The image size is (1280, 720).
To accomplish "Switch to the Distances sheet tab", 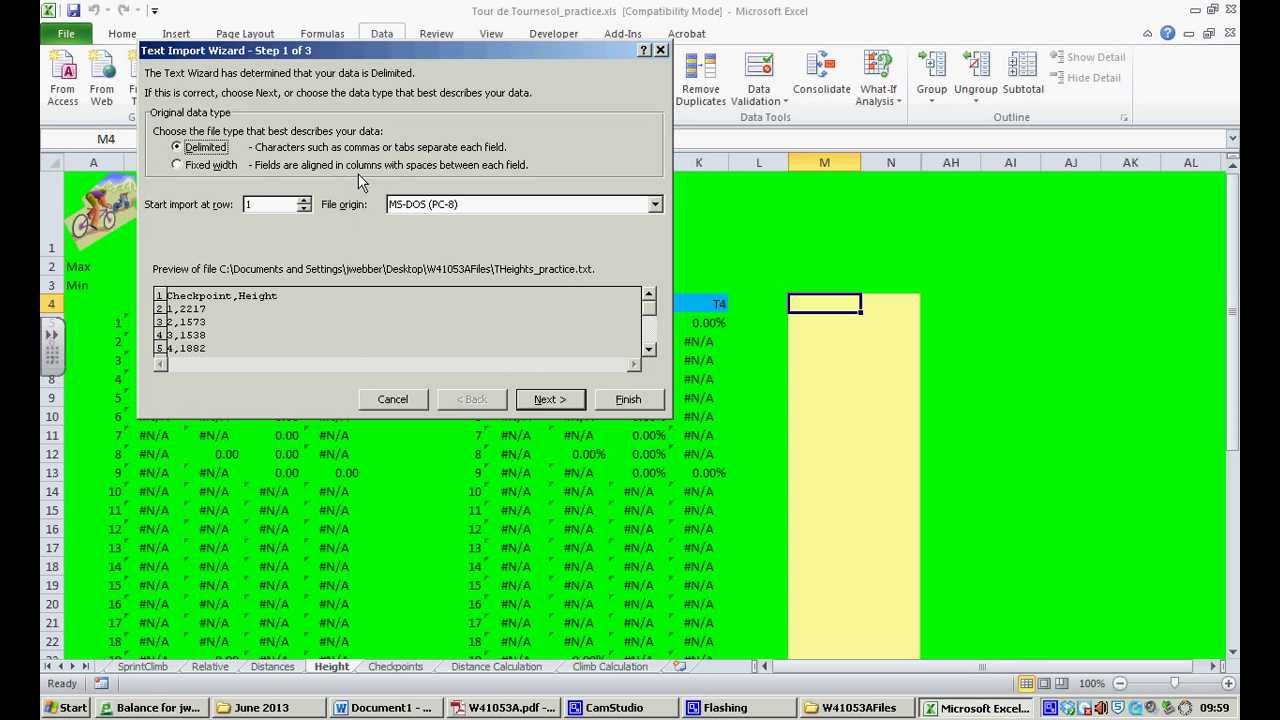I will tap(273, 667).
